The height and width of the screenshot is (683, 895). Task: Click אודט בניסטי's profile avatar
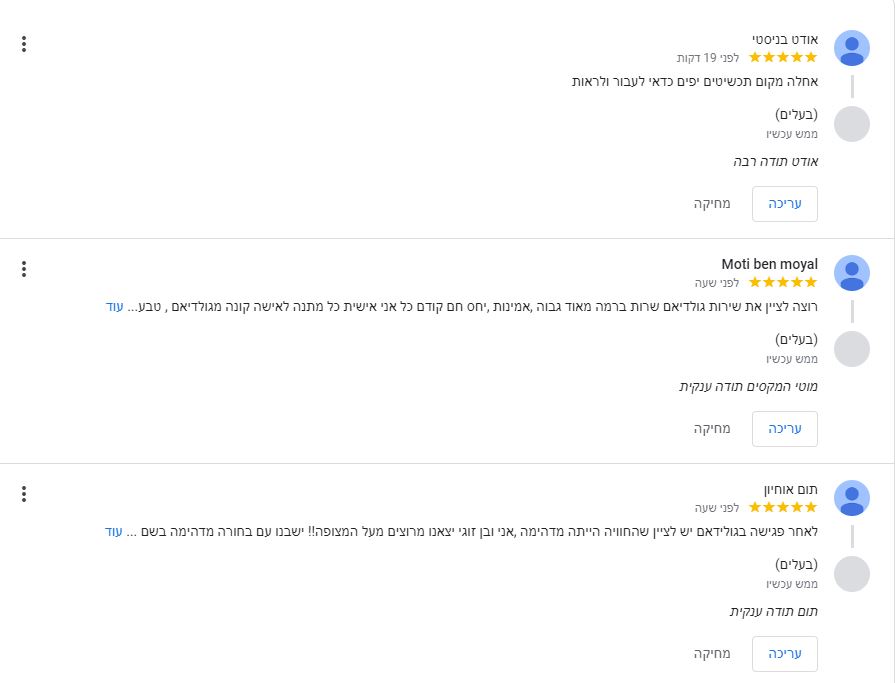point(851,48)
